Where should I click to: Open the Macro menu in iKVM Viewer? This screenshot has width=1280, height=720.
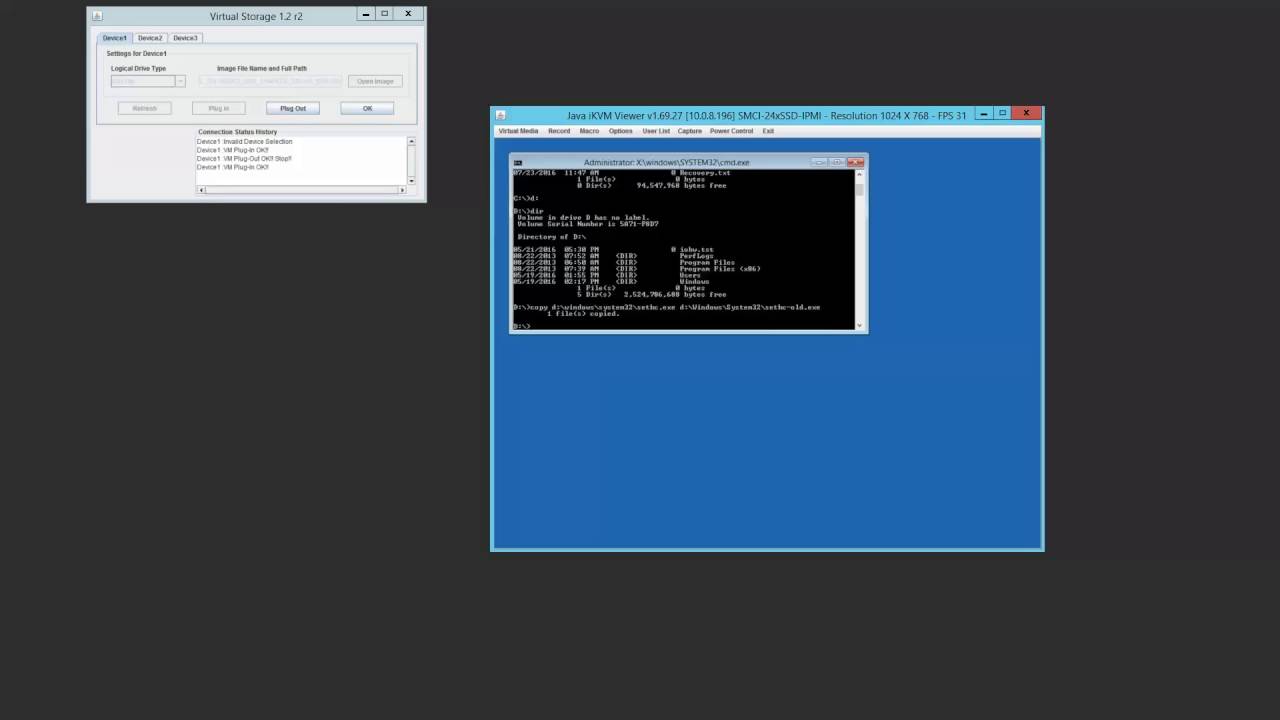tap(589, 131)
